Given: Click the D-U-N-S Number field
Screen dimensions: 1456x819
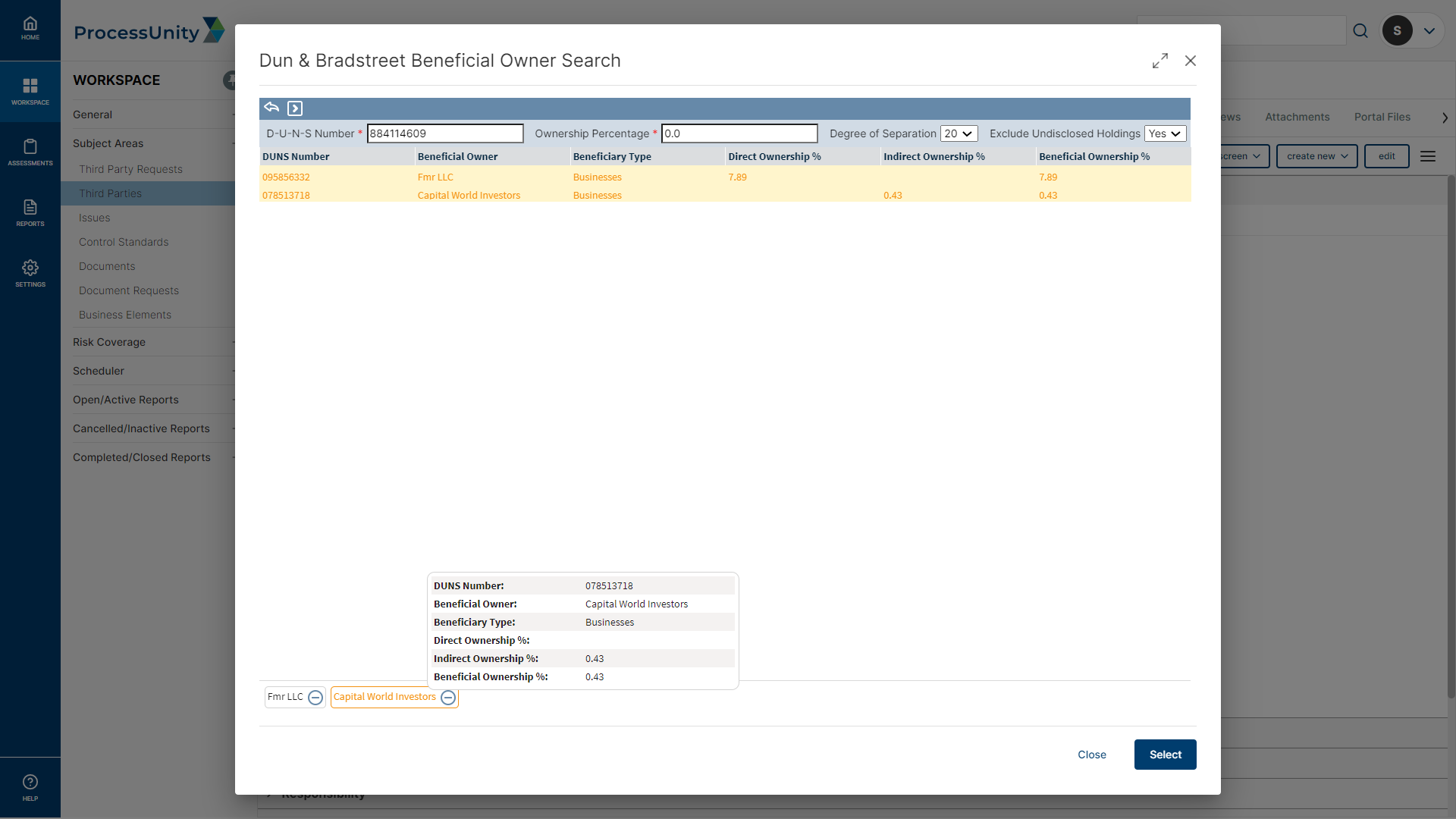Looking at the screenshot, I should (445, 133).
